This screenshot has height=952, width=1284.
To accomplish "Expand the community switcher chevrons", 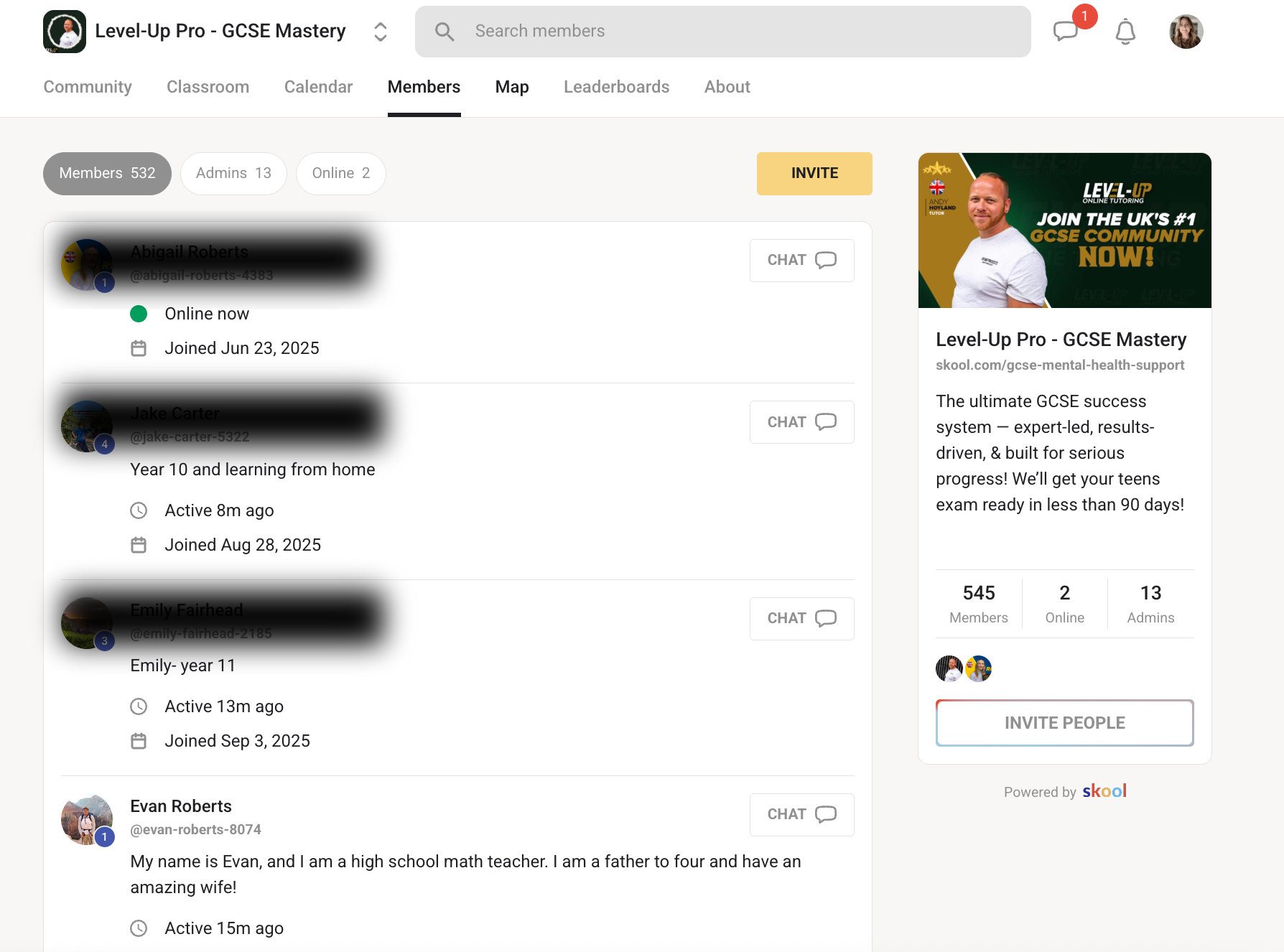I will coord(381,32).
